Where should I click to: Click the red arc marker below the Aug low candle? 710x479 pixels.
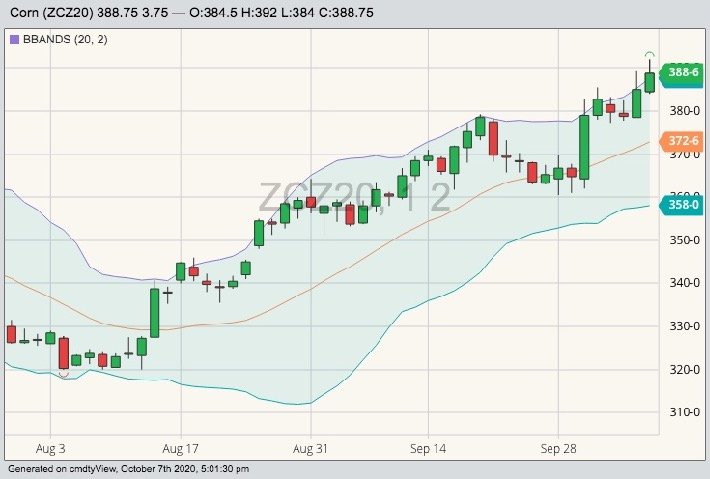pos(64,374)
